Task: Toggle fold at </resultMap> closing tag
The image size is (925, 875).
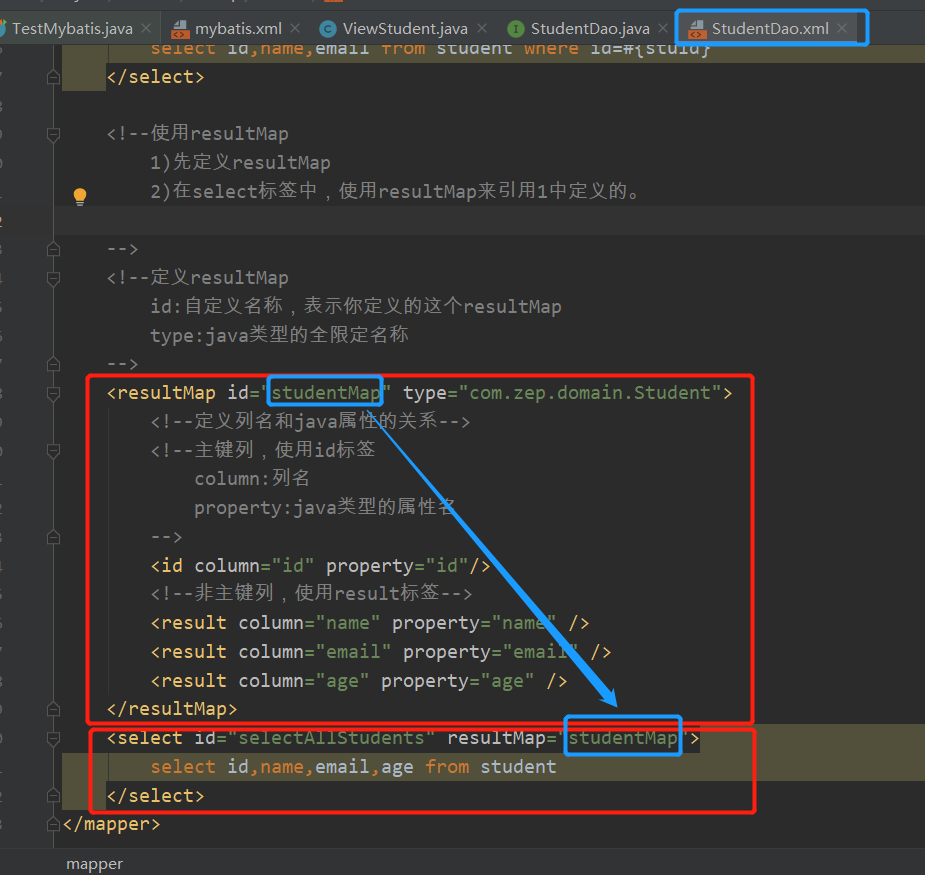Action: pos(53,709)
